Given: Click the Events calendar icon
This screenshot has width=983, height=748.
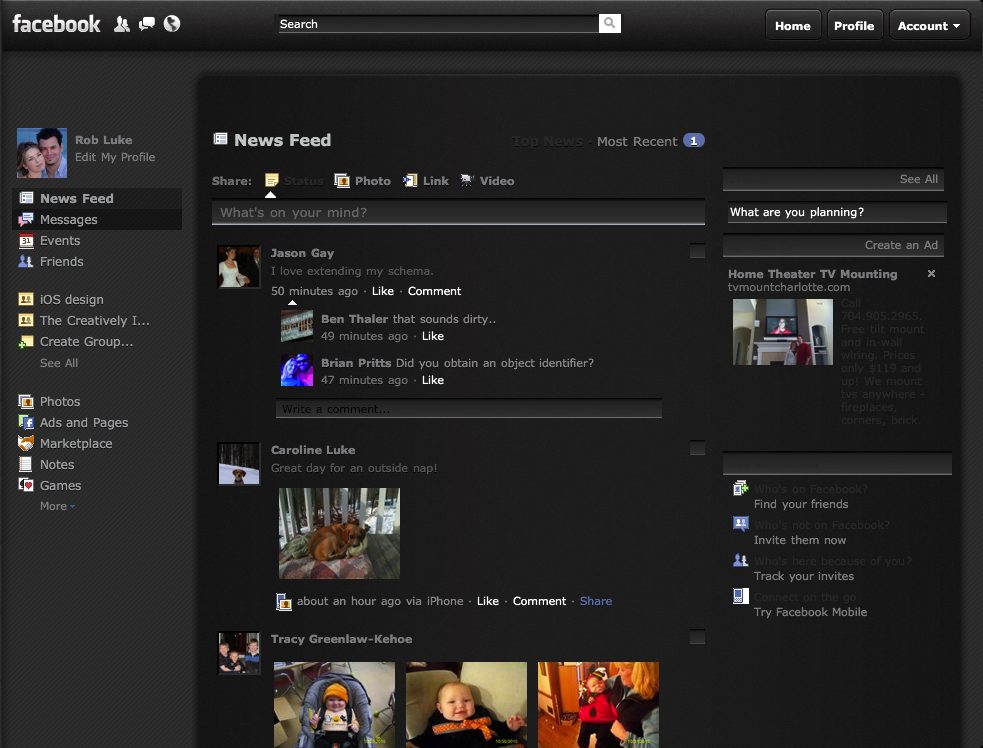Looking at the screenshot, I should coord(26,241).
